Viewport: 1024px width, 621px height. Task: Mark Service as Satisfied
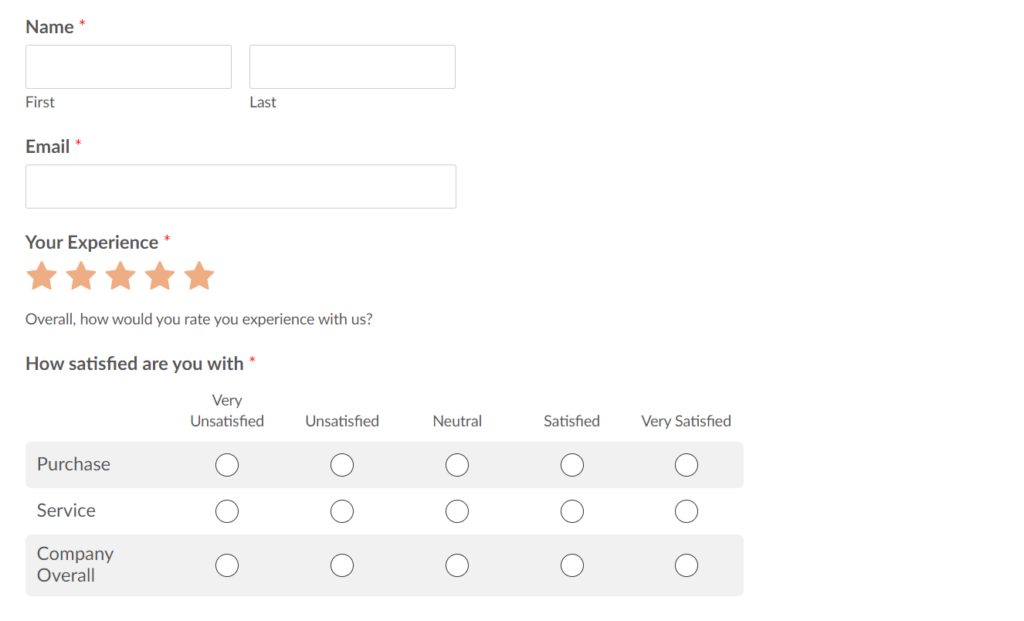[x=572, y=511]
